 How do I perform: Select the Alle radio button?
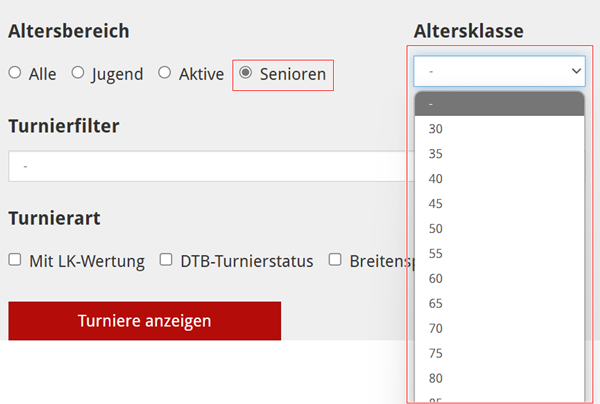15,72
